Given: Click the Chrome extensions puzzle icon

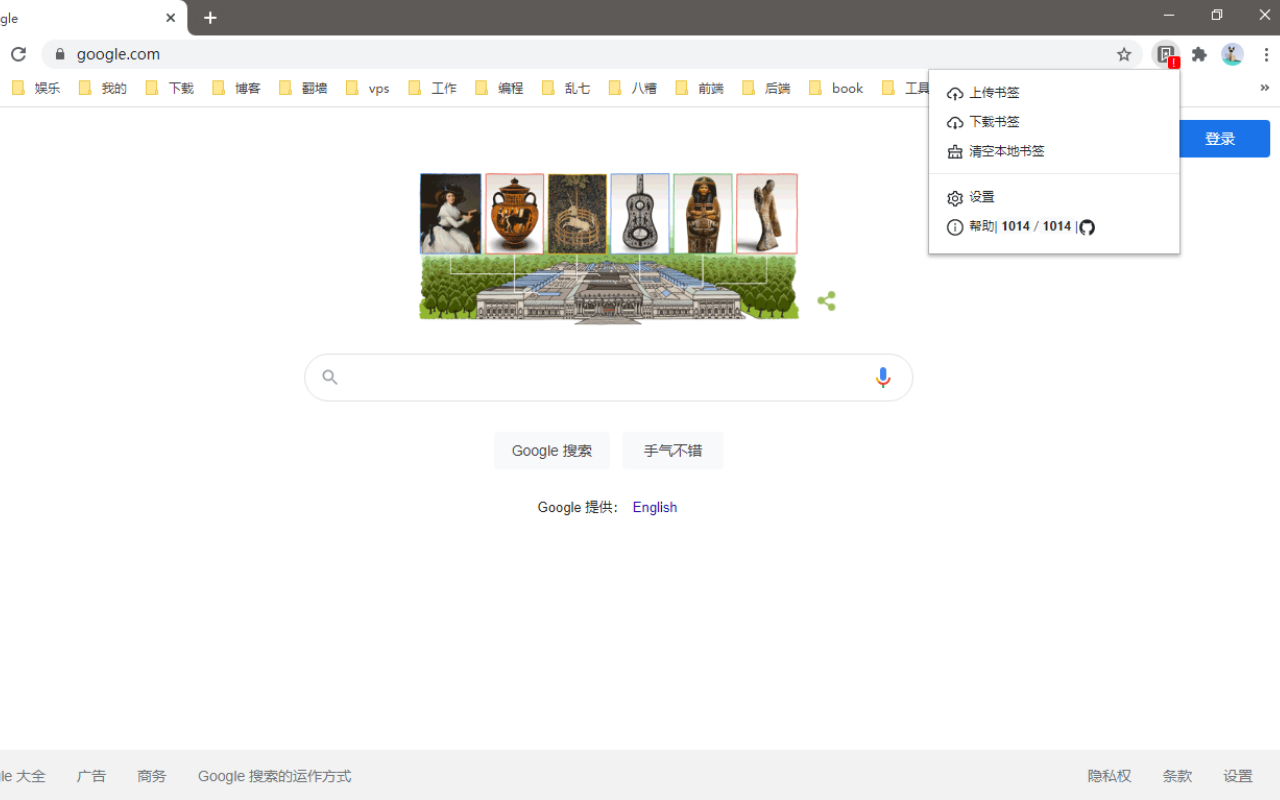Looking at the screenshot, I should 1198,54.
